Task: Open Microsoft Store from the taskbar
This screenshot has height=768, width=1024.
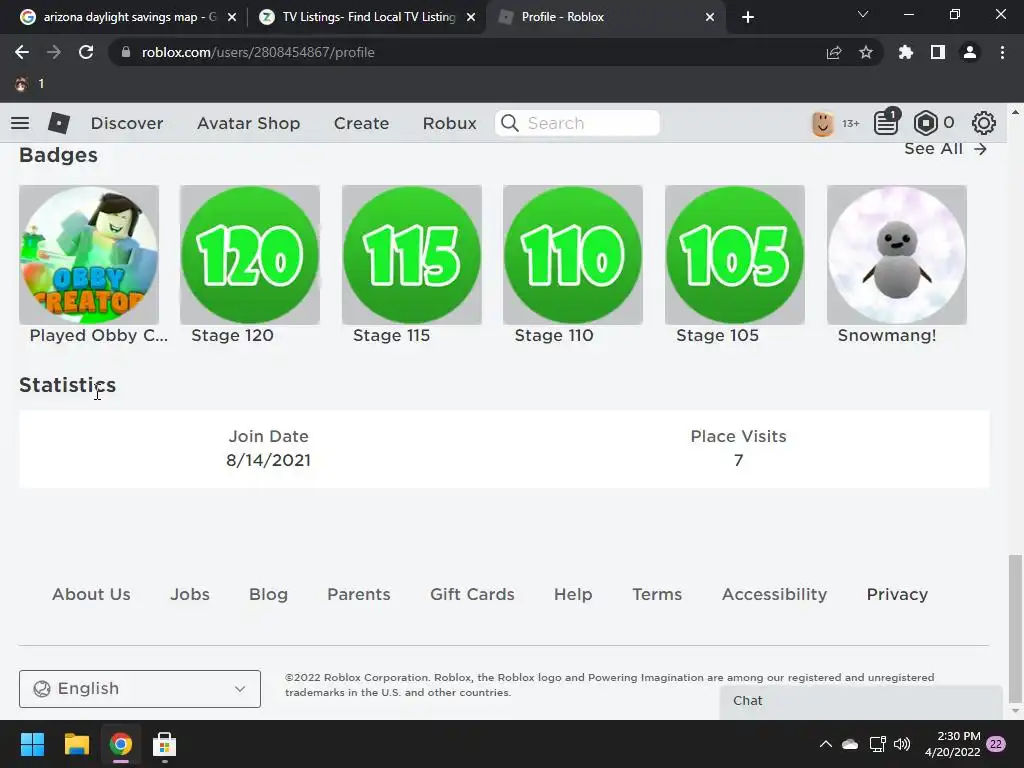Action: pyautogui.click(x=164, y=744)
